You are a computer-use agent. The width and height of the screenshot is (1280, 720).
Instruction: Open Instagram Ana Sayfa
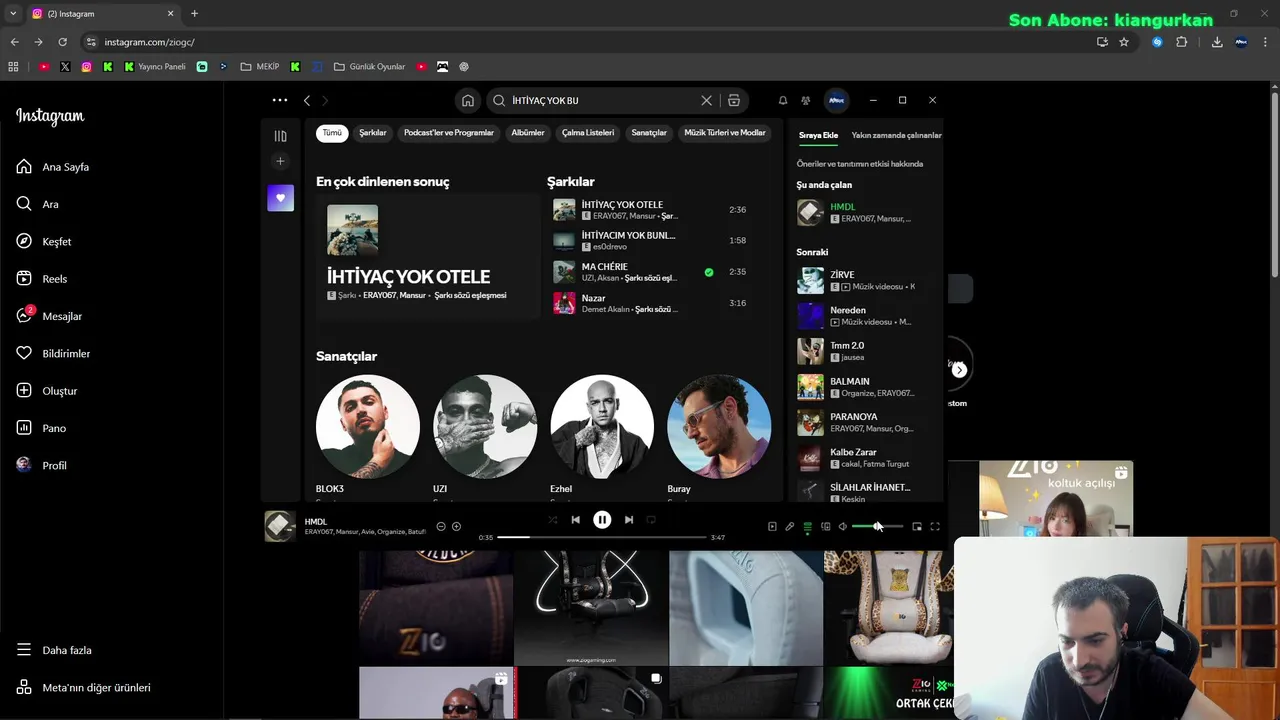(54, 167)
